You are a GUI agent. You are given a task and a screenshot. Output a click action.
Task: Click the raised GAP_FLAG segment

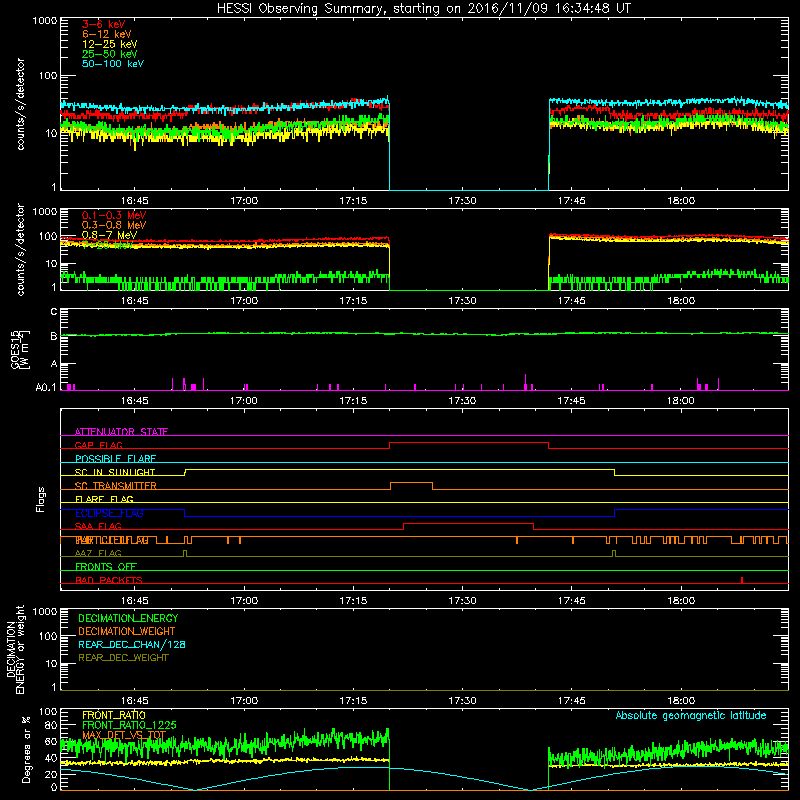coord(469,443)
